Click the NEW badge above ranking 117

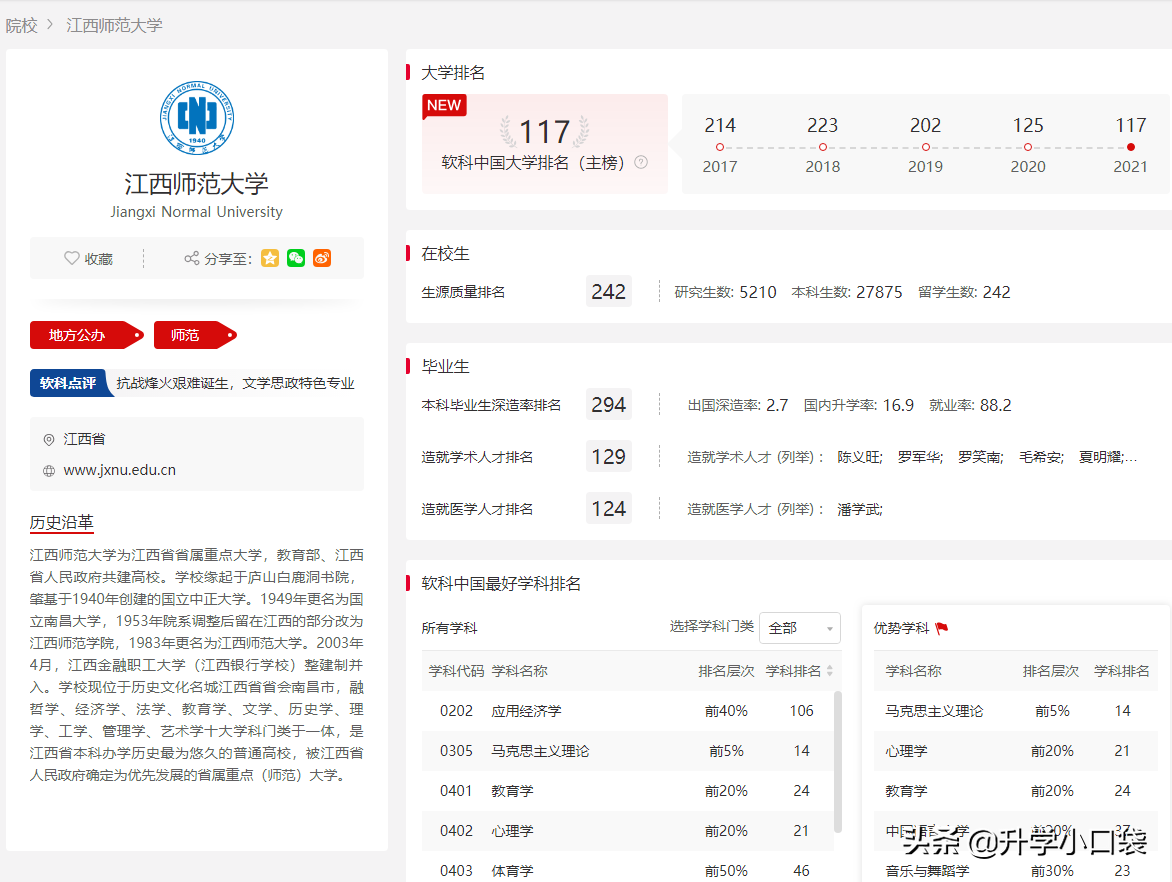point(444,105)
